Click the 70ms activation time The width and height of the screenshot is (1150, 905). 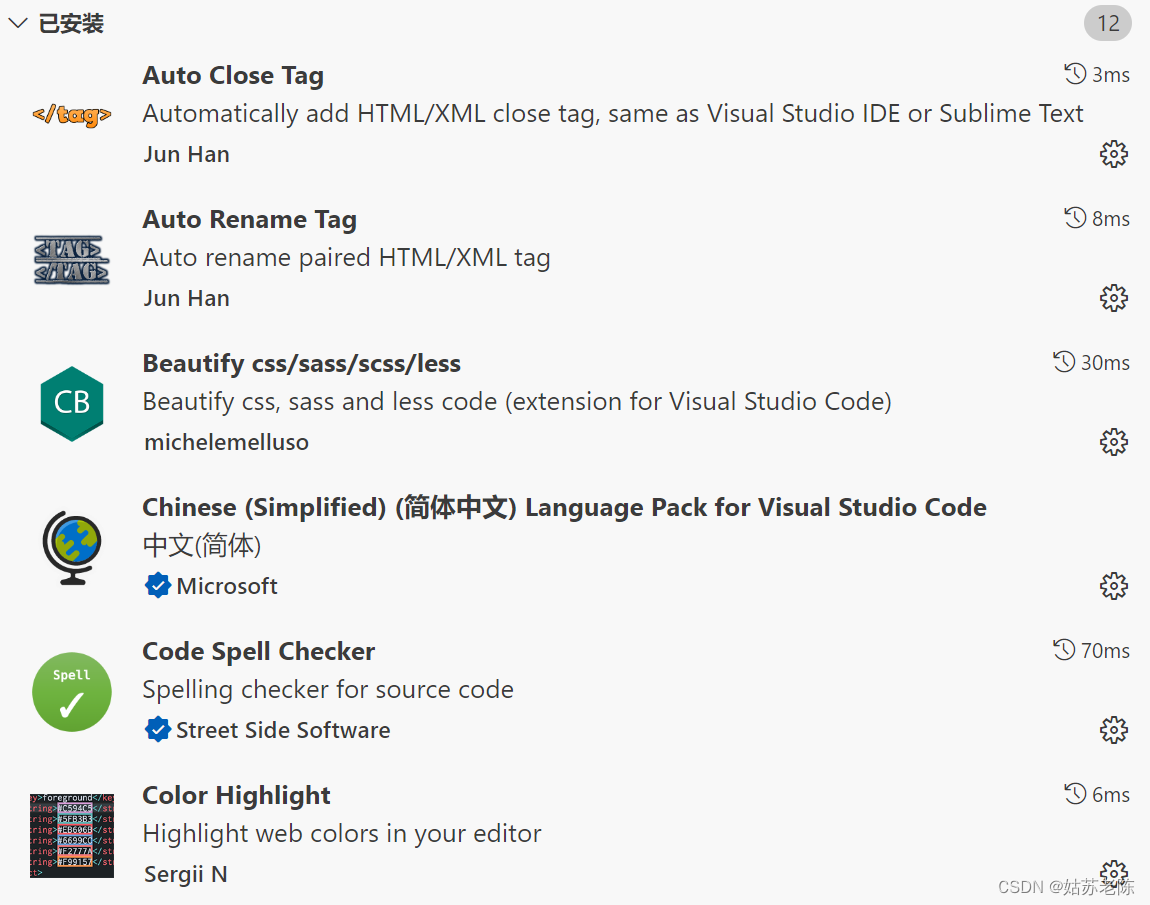pyautogui.click(x=1105, y=651)
